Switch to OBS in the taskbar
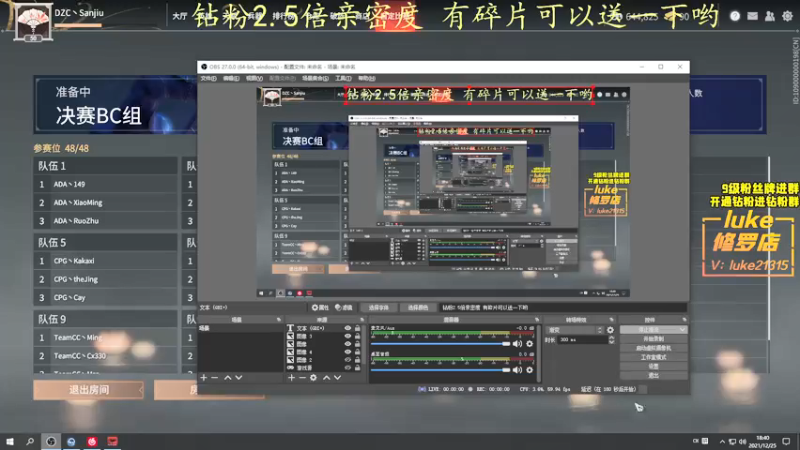Screen dimensions: 800x450 (x=51, y=441)
